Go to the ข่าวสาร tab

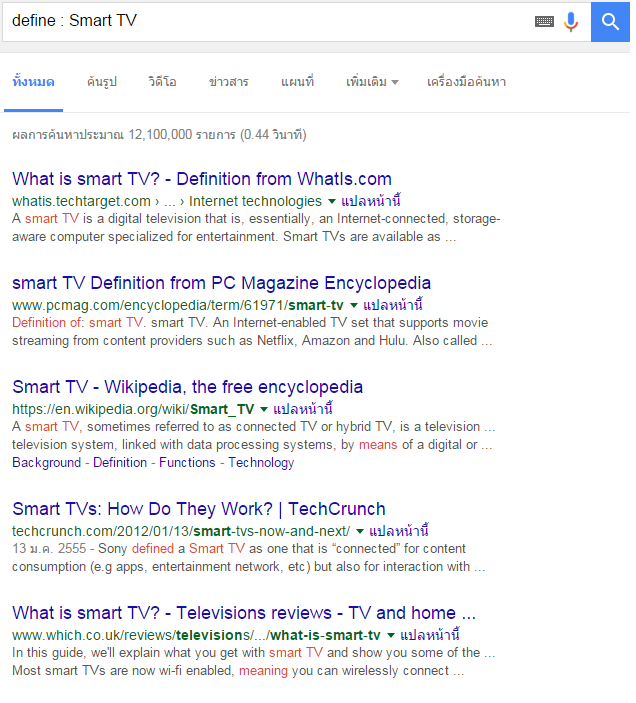(229, 82)
